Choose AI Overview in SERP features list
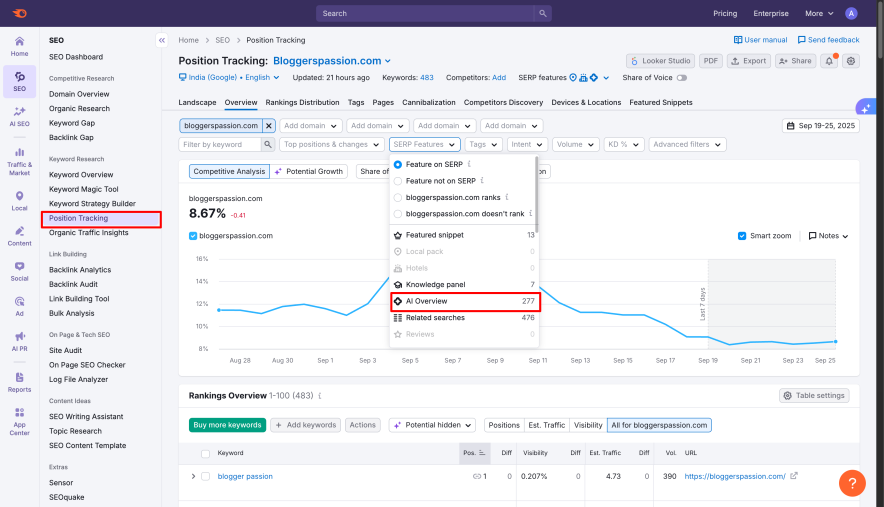884x507 pixels. tap(465, 301)
